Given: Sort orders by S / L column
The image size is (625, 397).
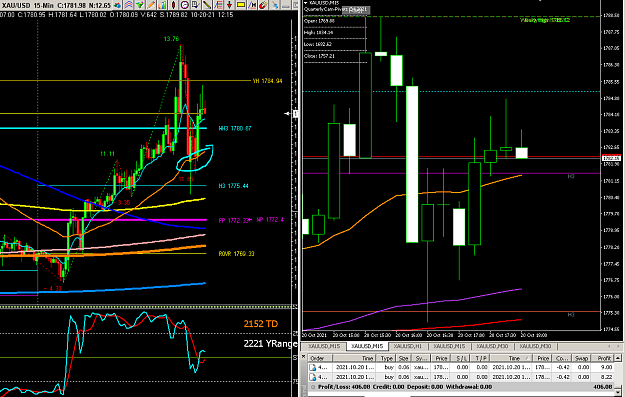Looking at the screenshot, I should [x=460, y=358].
